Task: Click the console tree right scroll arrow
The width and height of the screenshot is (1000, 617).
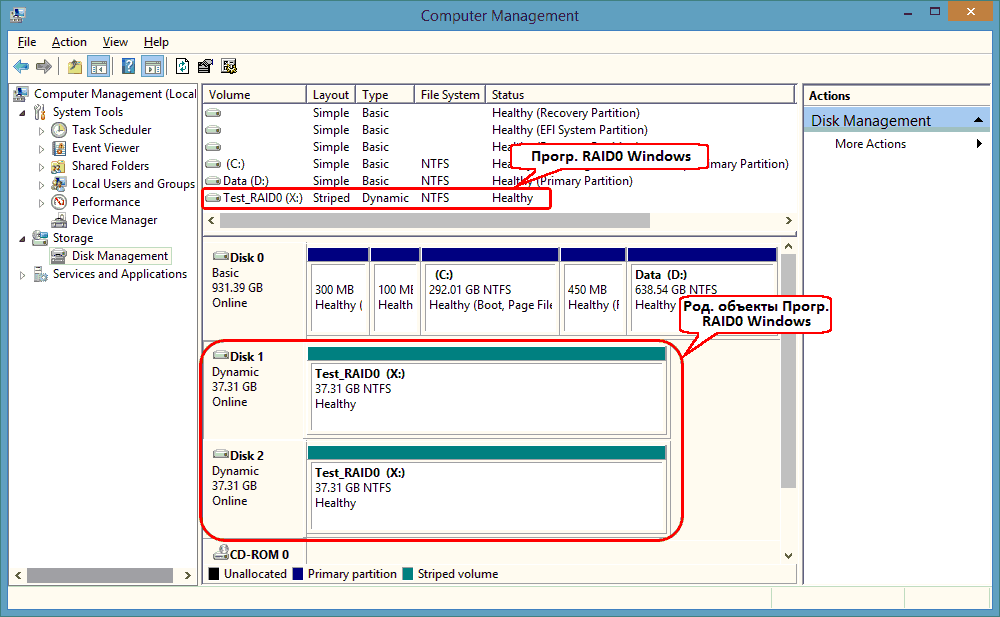Action: click(188, 576)
